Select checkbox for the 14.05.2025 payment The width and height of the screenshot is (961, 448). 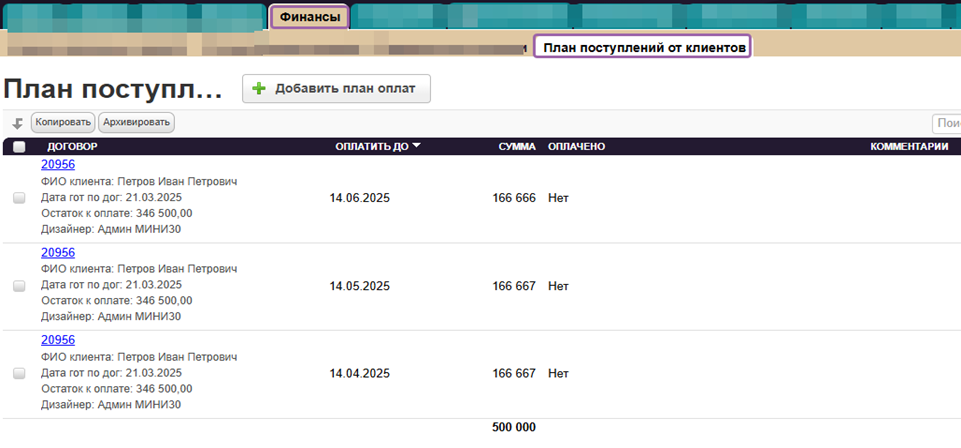click(19, 286)
